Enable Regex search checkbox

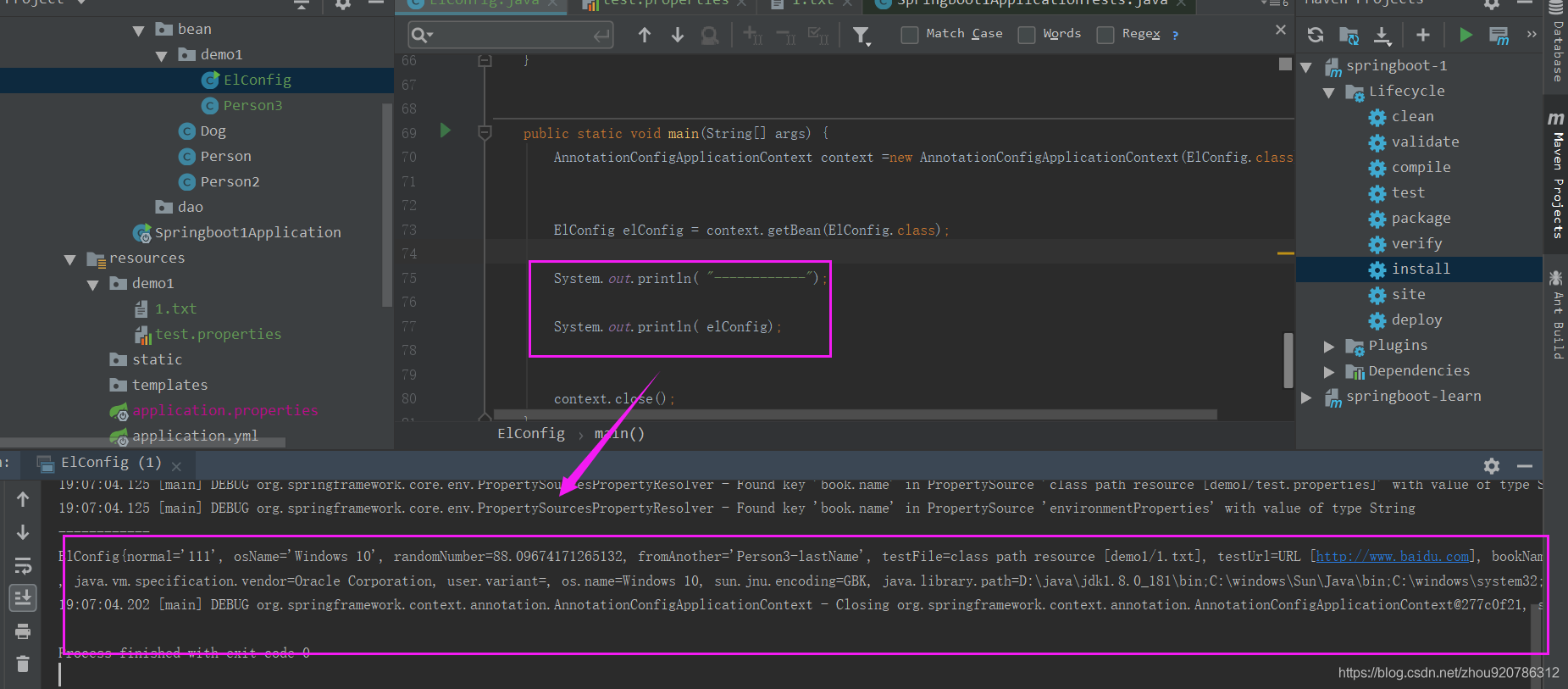click(1105, 35)
